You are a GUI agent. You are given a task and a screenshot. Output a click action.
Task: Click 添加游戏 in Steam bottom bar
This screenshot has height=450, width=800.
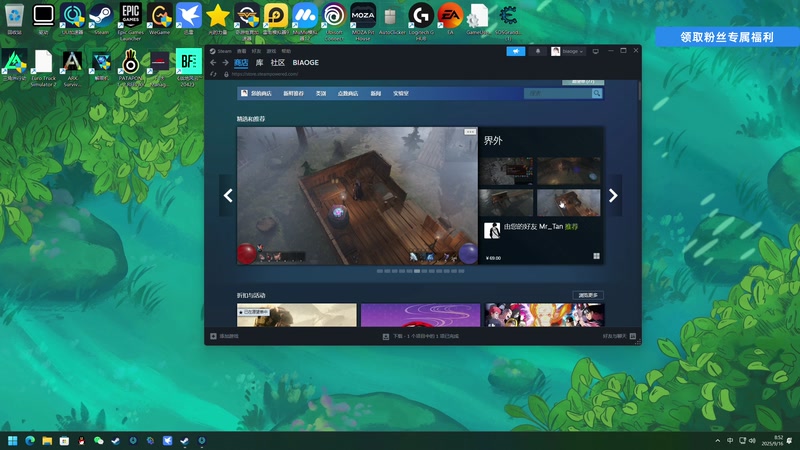point(224,336)
